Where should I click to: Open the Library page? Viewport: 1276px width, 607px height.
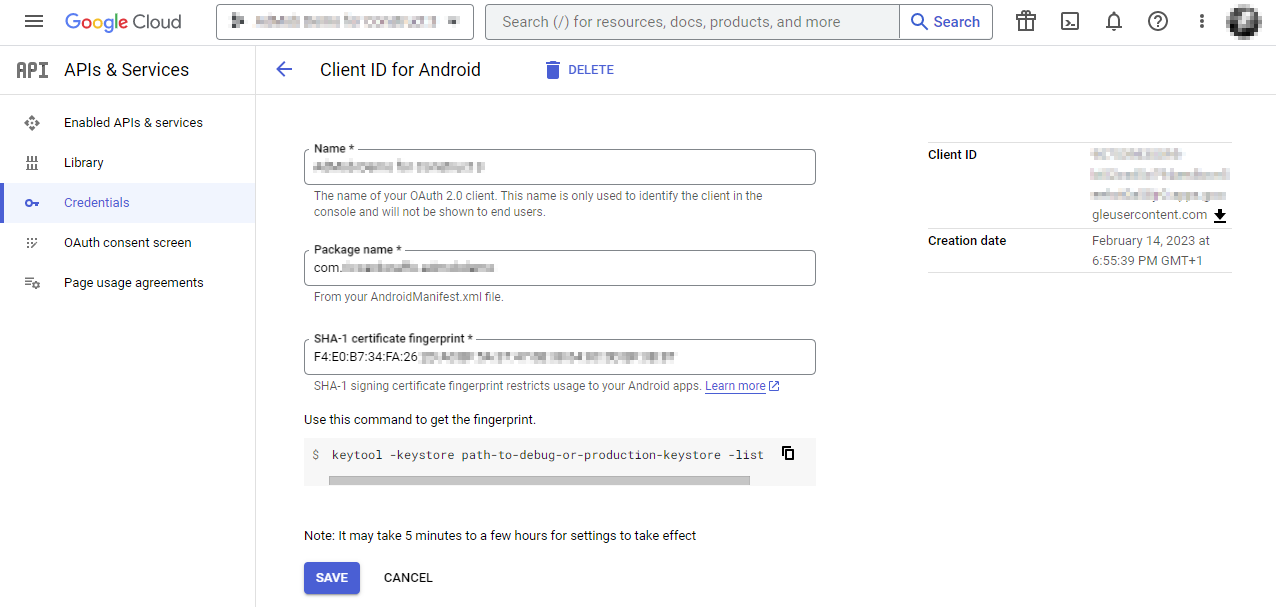[x=84, y=163]
